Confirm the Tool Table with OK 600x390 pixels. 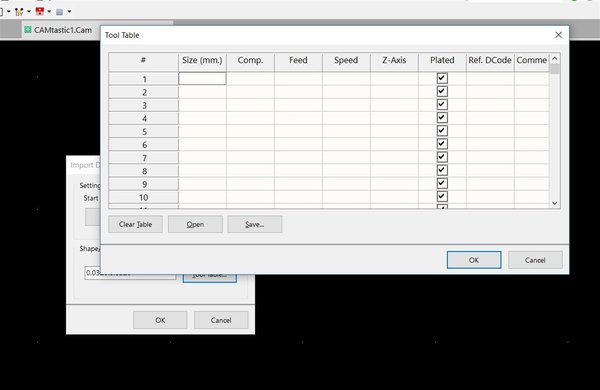474,260
